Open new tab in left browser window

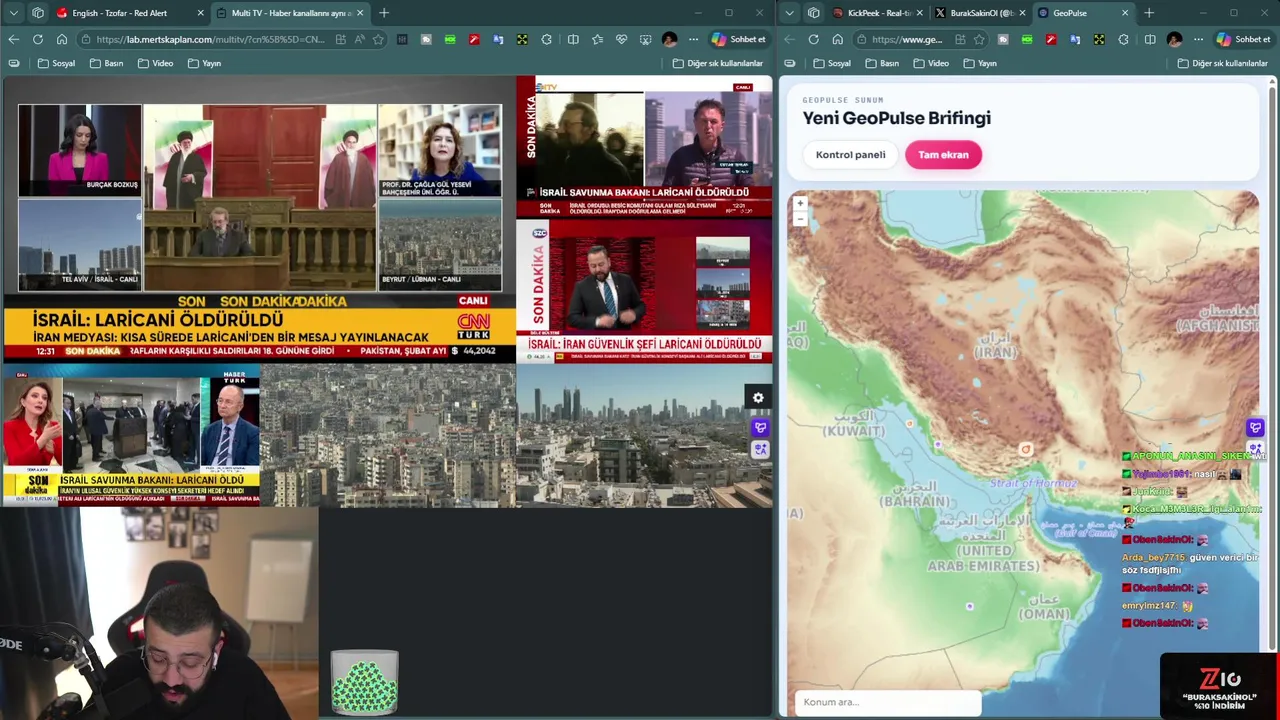[x=384, y=13]
